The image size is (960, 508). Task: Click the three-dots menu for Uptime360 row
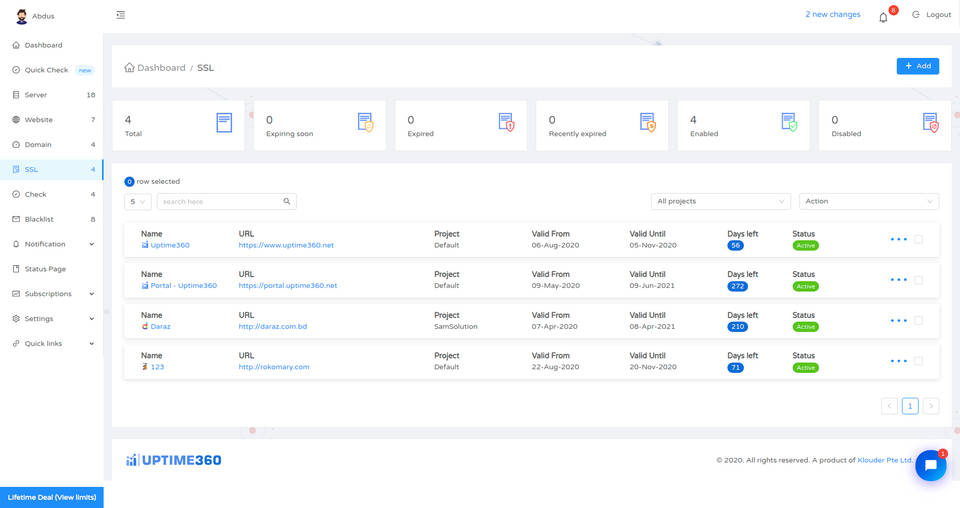898,239
